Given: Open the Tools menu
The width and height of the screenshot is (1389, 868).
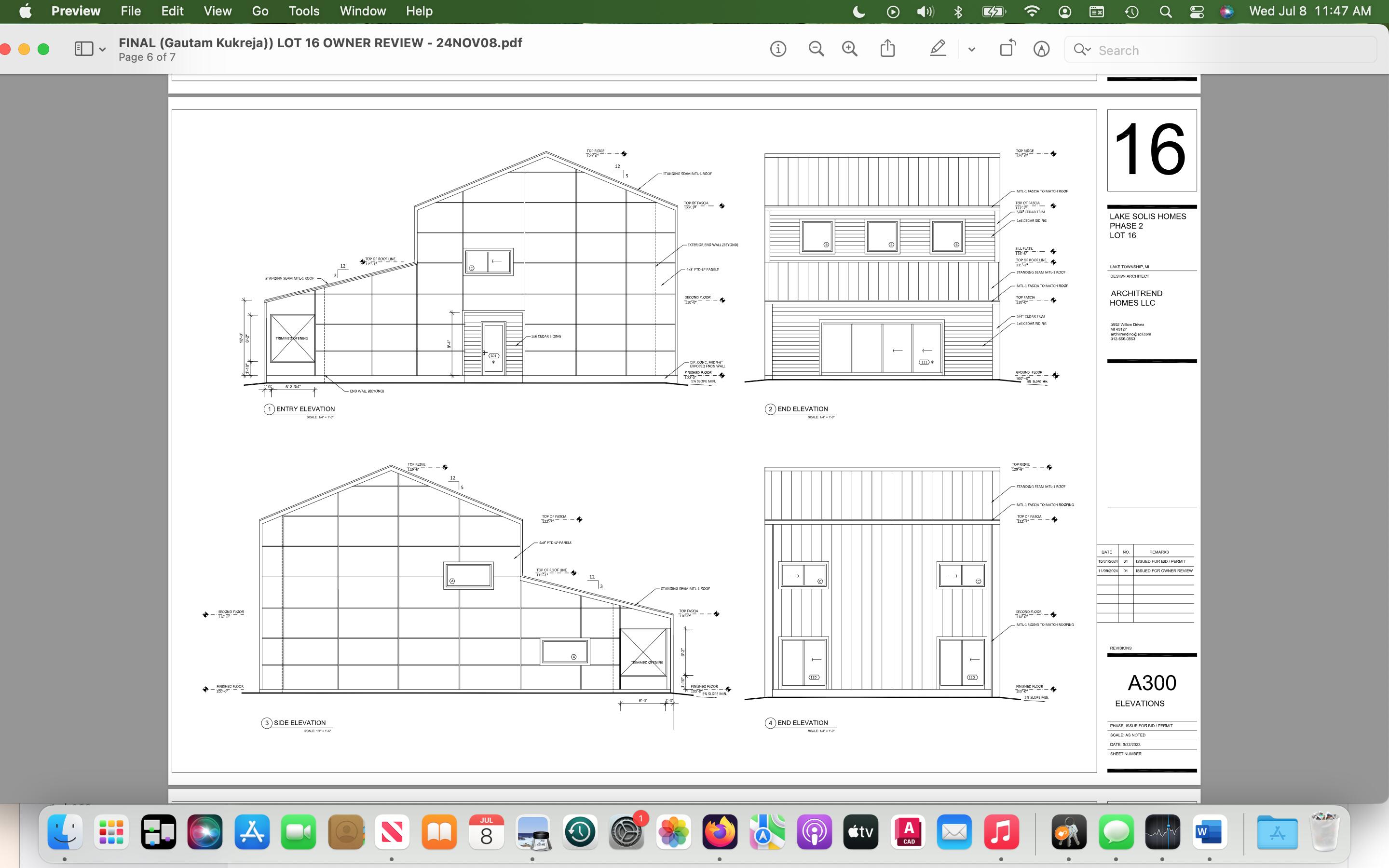Looking at the screenshot, I should pyautogui.click(x=304, y=11).
